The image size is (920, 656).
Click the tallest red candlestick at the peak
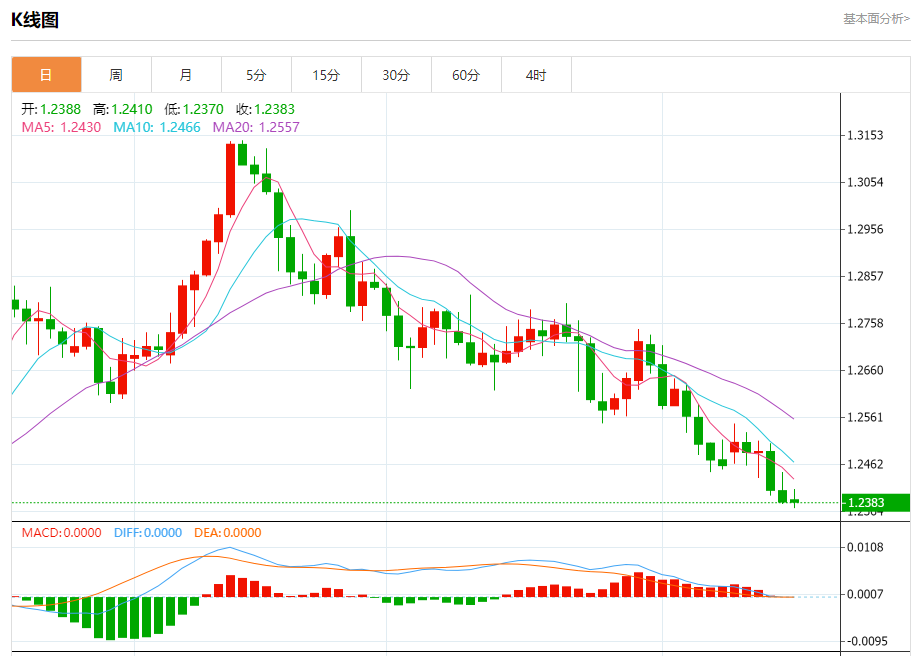pyautogui.click(x=231, y=179)
